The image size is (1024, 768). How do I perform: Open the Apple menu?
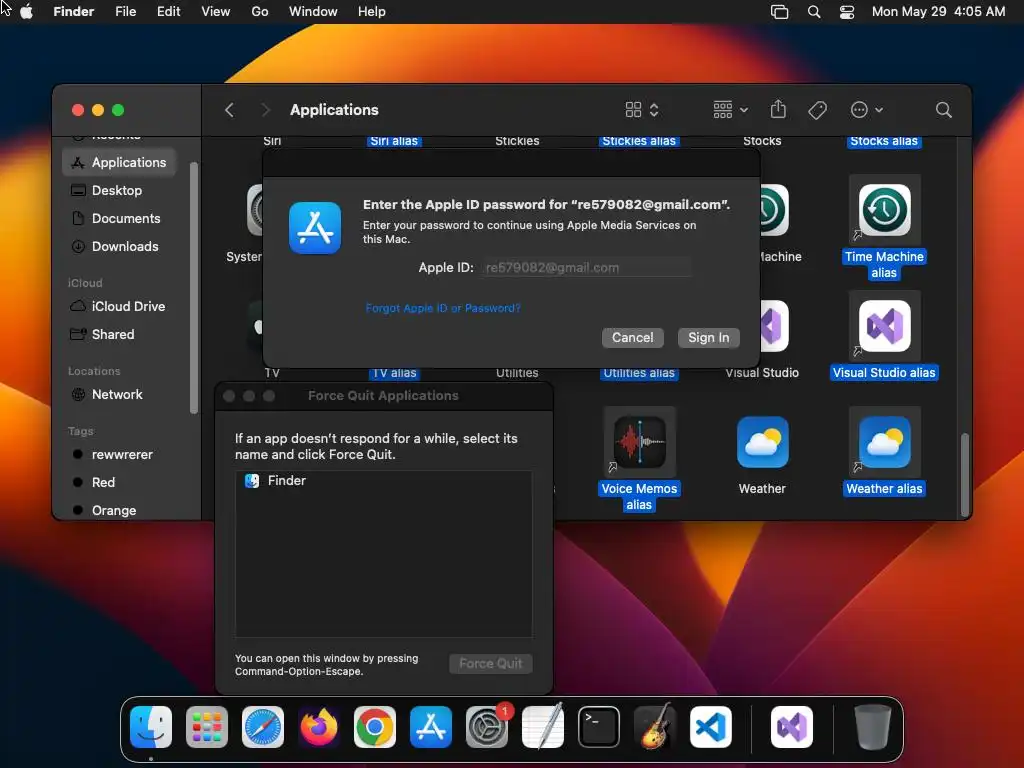(27, 12)
